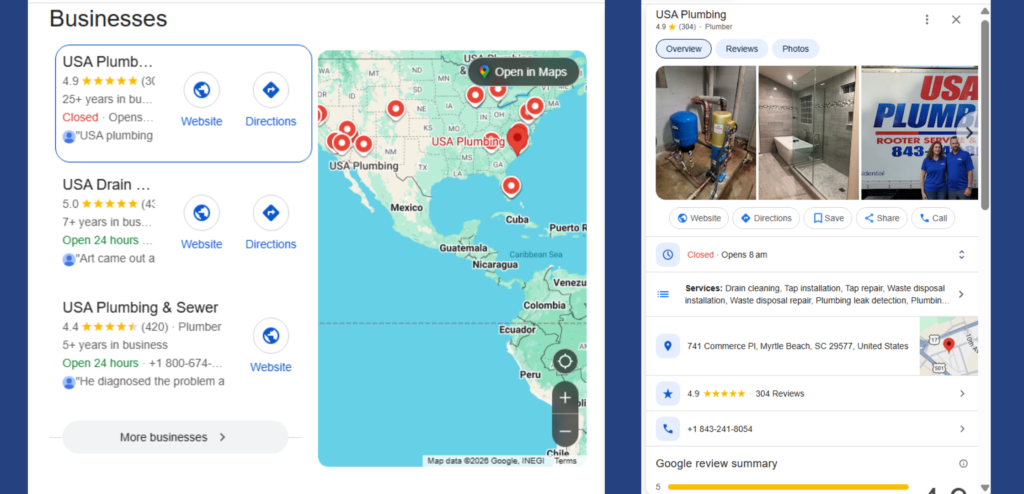Click the More businesses button
Image resolution: width=1024 pixels, height=494 pixels.
pyautogui.click(x=175, y=437)
